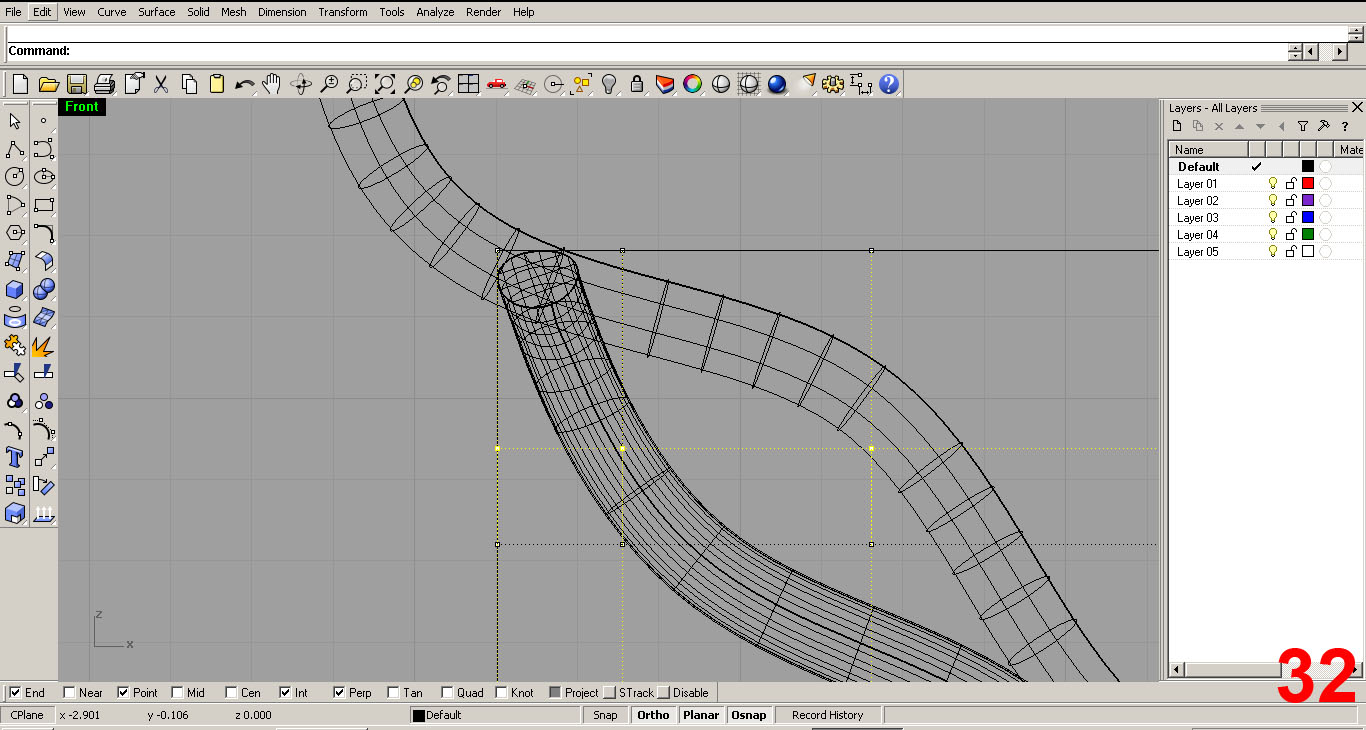Click the Hide Objects light bulb icon
Viewport: 1366px width, 730px height.
tap(608, 85)
